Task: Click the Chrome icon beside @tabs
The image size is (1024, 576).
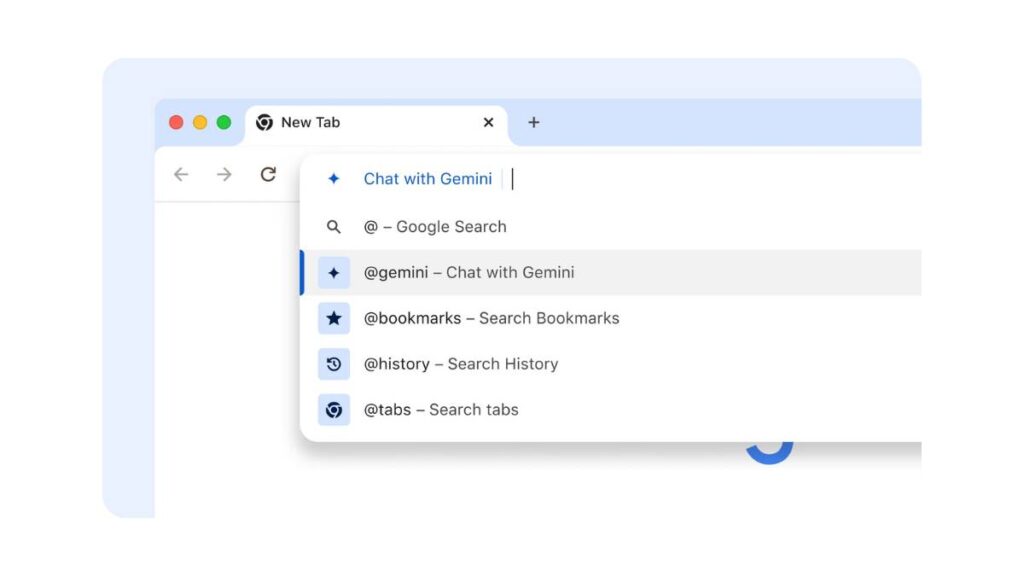Action: point(334,410)
